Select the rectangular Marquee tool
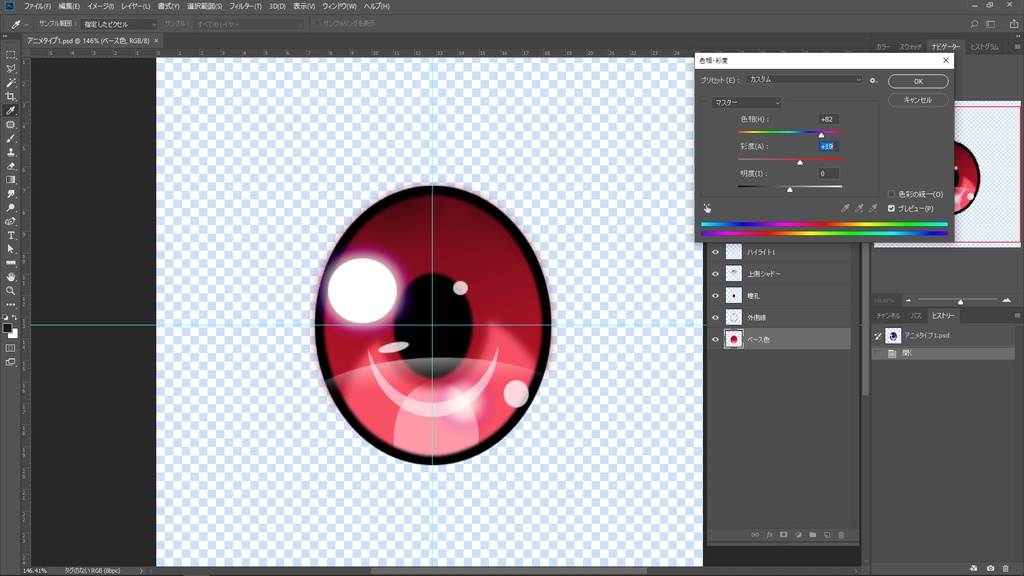 (x=11, y=55)
